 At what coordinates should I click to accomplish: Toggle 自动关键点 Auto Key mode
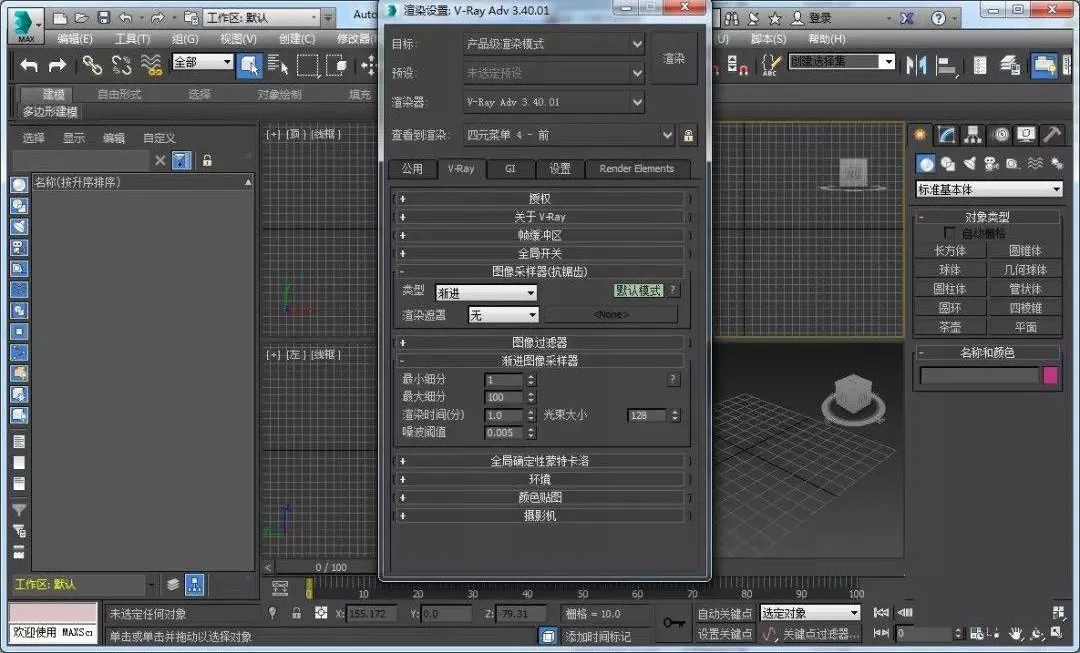coord(725,613)
